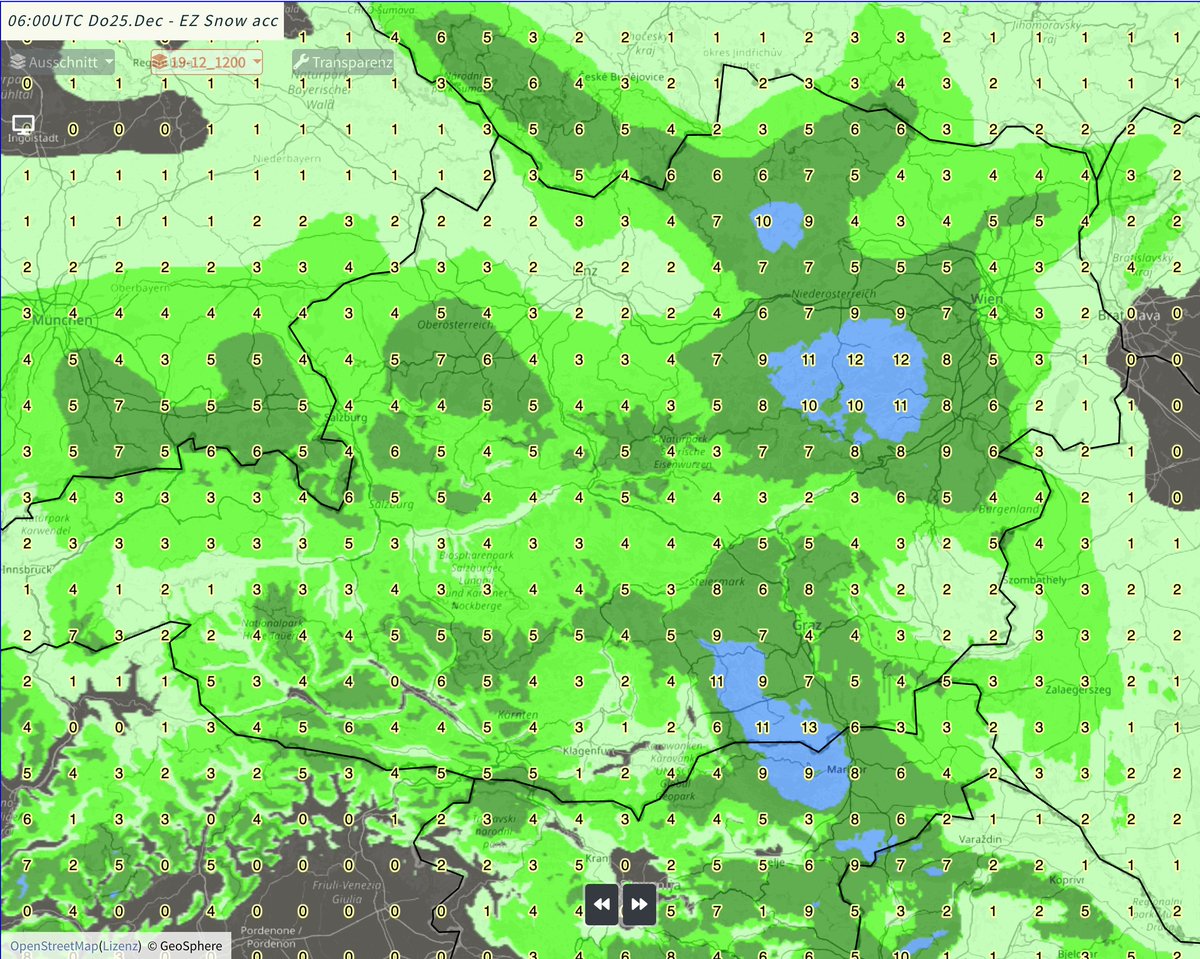Step back with the rewind button

(x=602, y=904)
